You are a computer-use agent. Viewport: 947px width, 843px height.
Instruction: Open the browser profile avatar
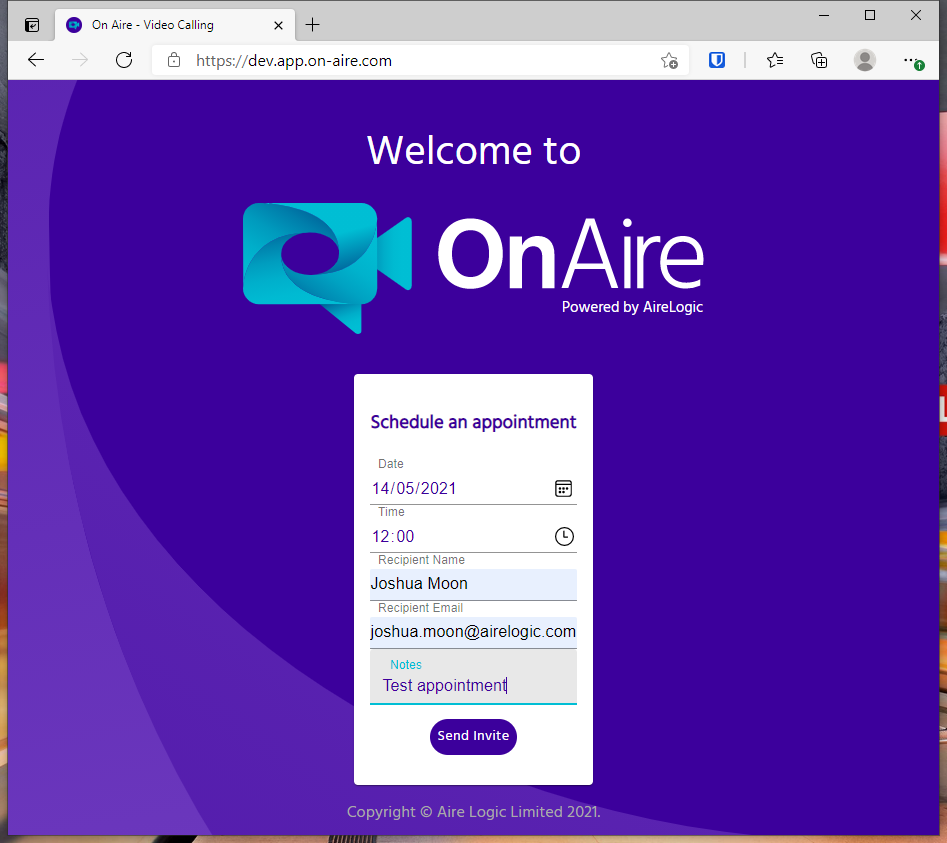865,60
